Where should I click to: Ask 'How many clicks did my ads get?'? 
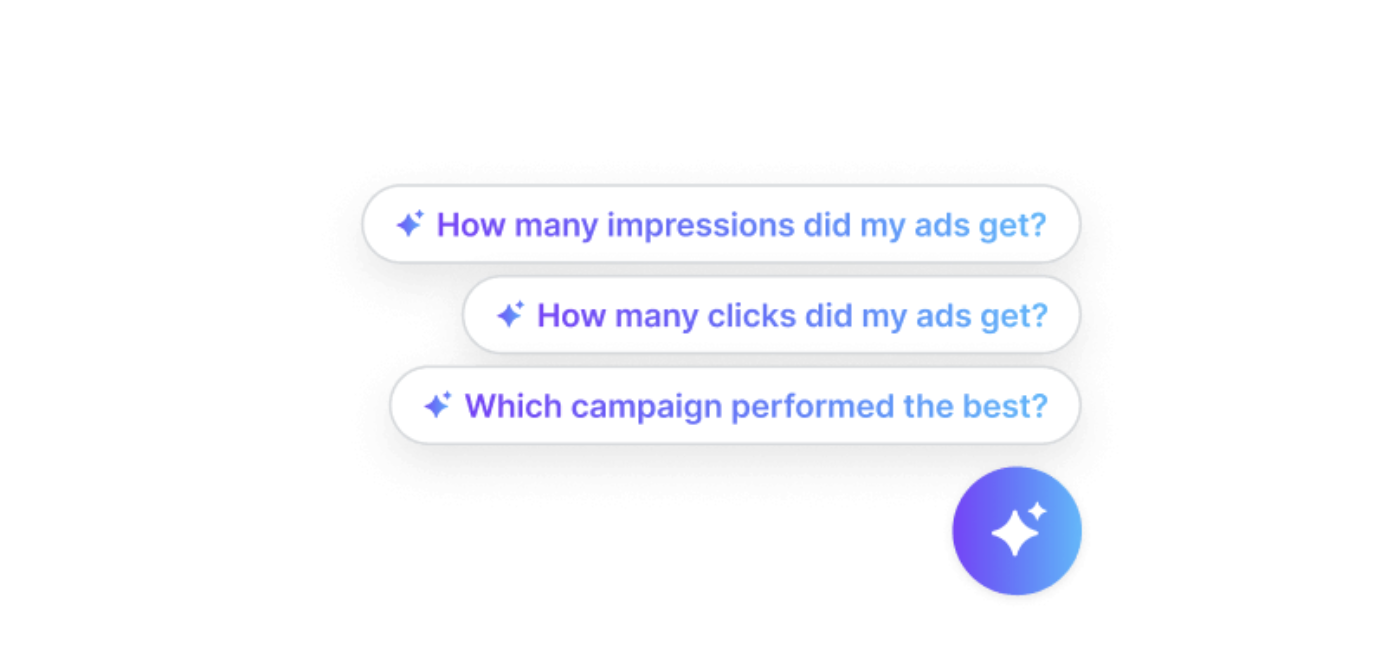(770, 315)
